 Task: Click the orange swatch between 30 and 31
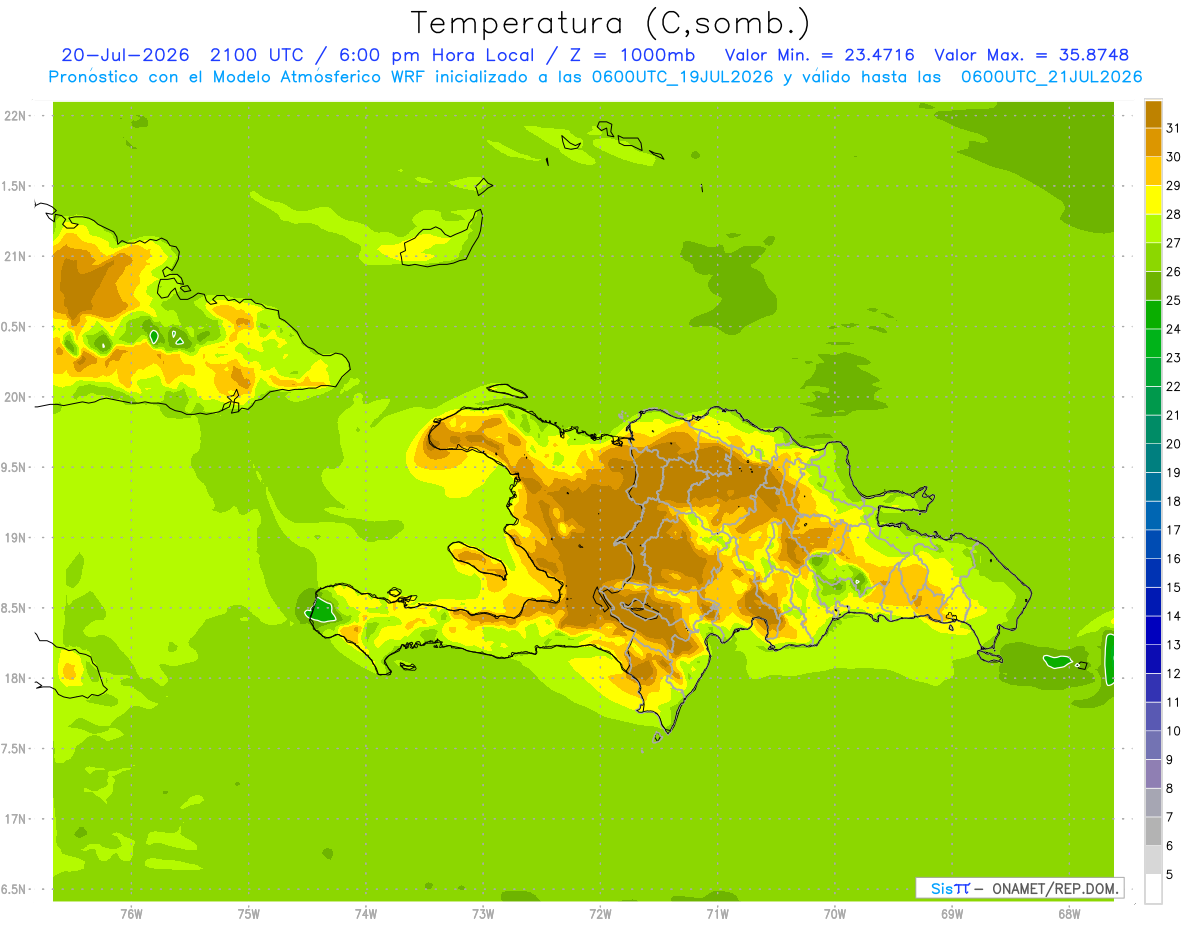tap(1154, 143)
